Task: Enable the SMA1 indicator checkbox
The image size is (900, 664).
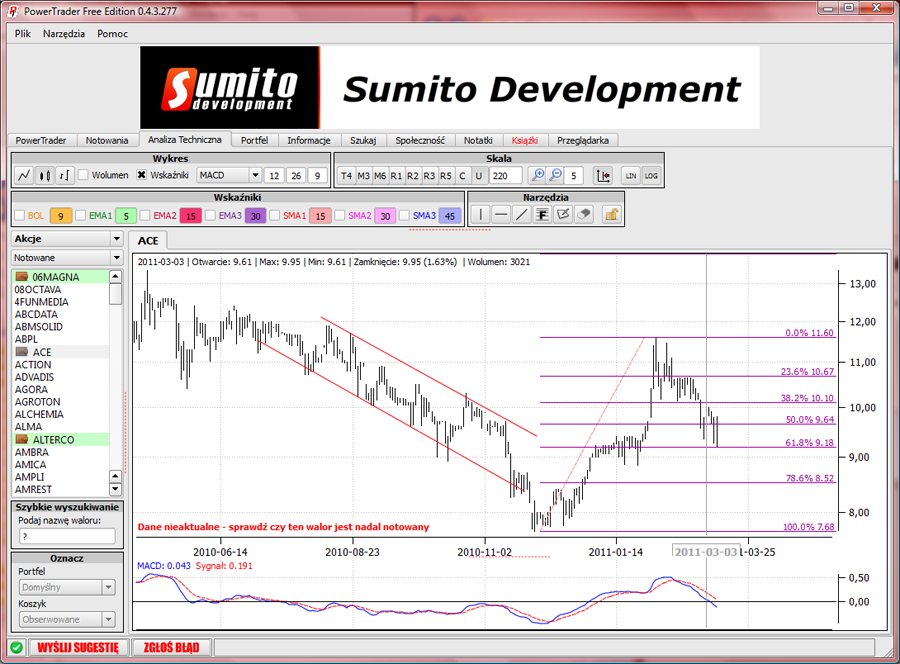Action: point(274,215)
